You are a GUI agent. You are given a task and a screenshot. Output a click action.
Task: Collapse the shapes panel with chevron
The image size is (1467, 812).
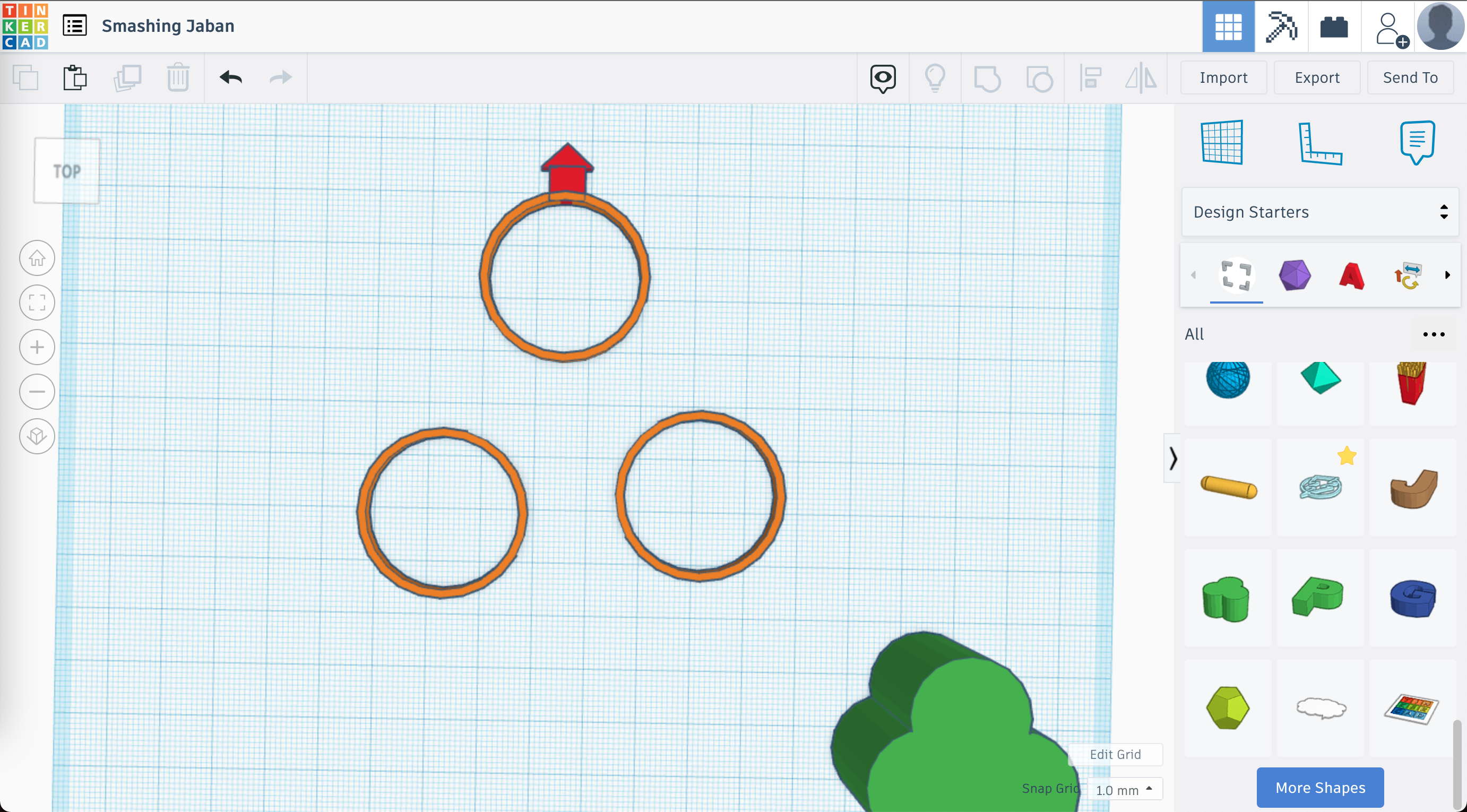pos(1172,459)
